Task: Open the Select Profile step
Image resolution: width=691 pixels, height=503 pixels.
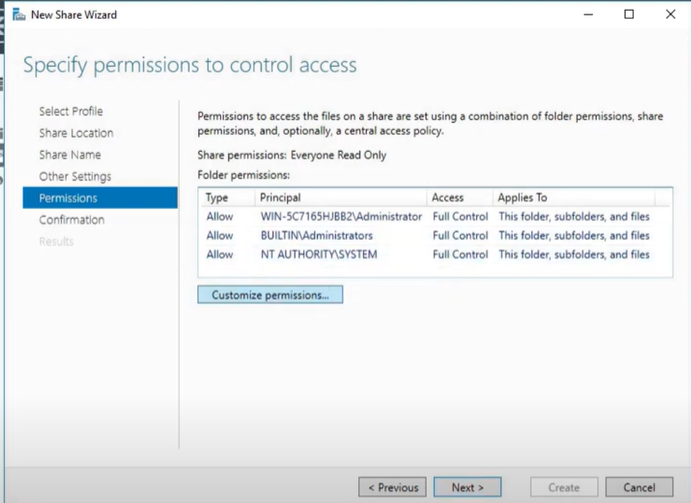Action: pyautogui.click(x=71, y=111)
